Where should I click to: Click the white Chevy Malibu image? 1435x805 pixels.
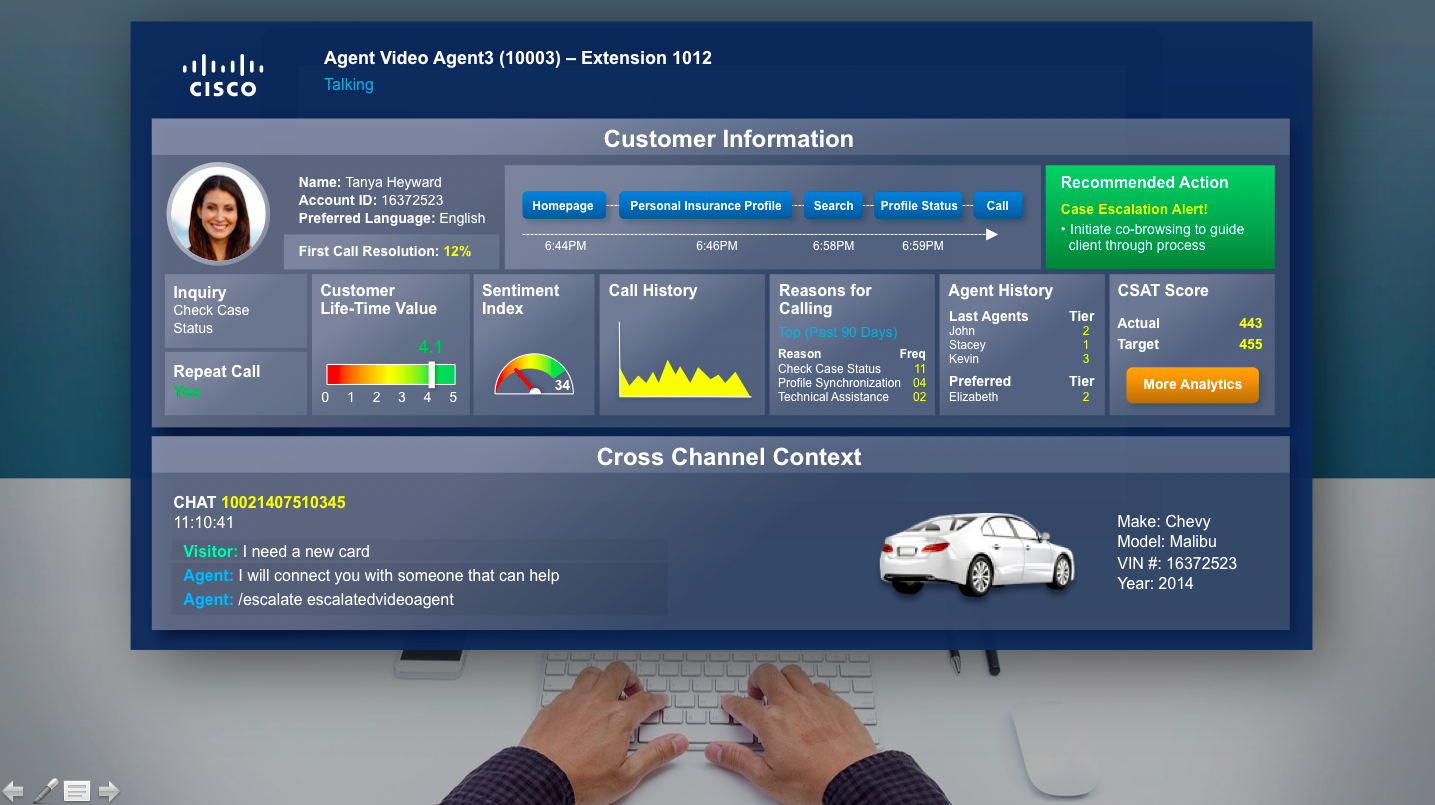click(x=976, y=554)
